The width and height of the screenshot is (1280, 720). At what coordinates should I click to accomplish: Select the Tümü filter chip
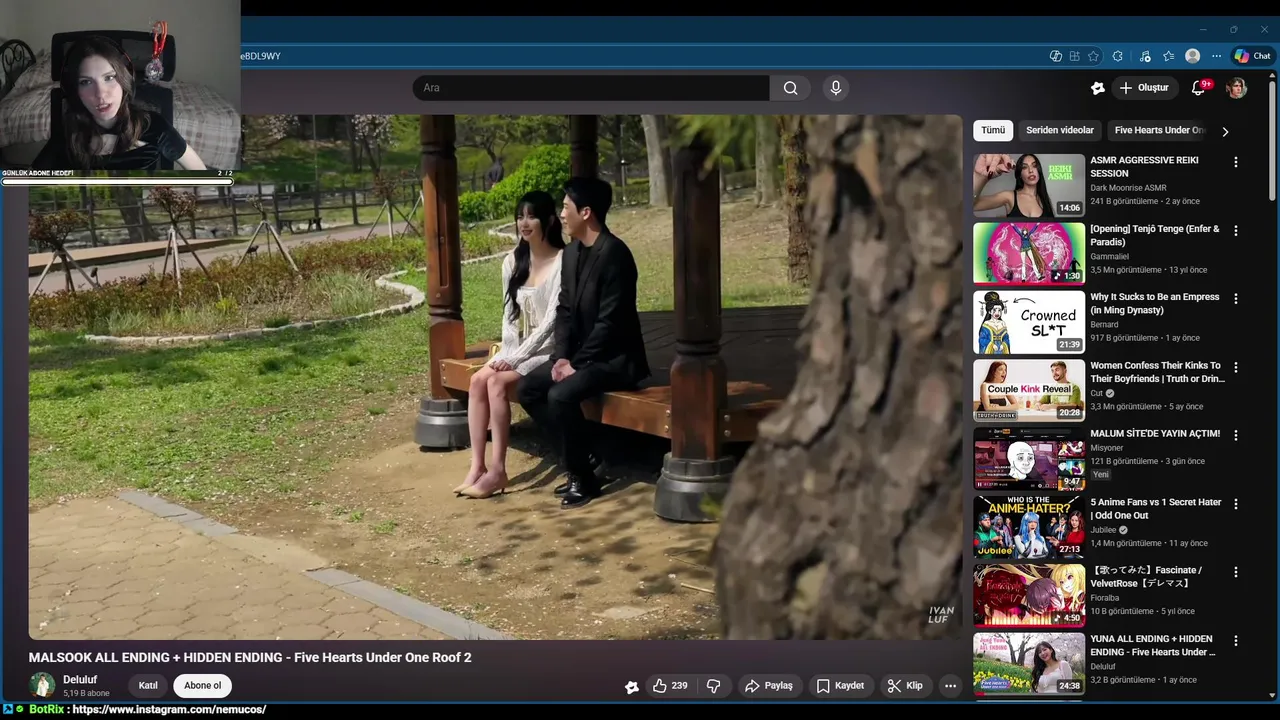pos(993,130)
